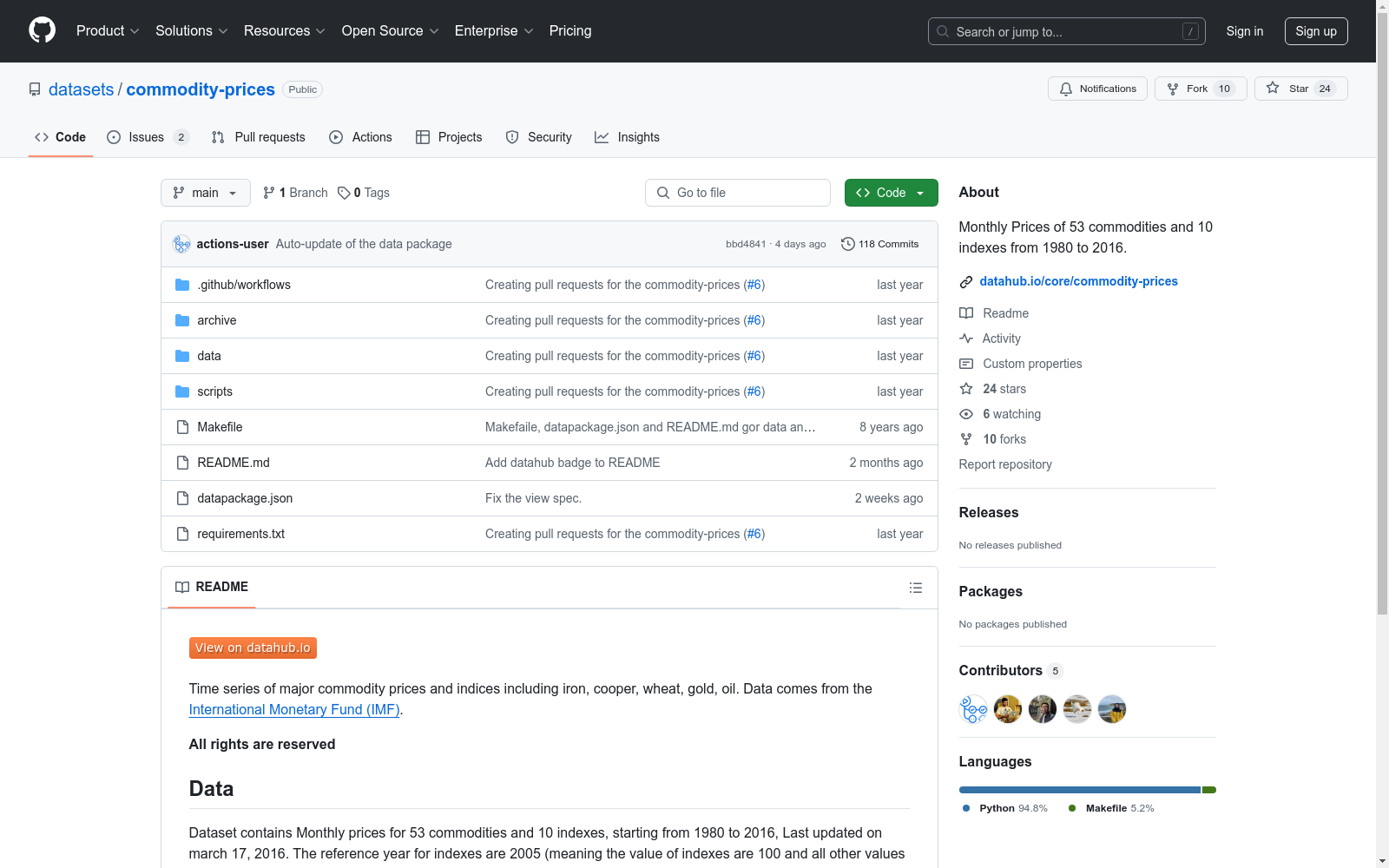Click the Makefile file icon
The height and width of the screenshot is (868, 1389).
tap(182, 427)
